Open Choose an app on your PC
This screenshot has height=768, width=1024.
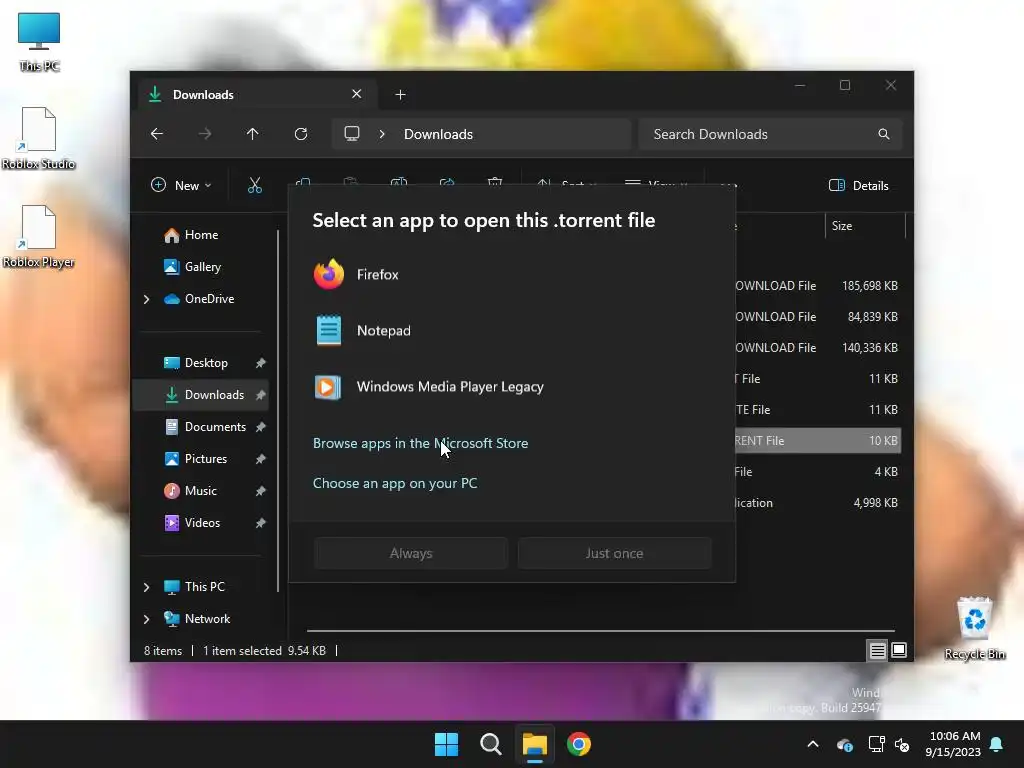(x=394, y=483)
